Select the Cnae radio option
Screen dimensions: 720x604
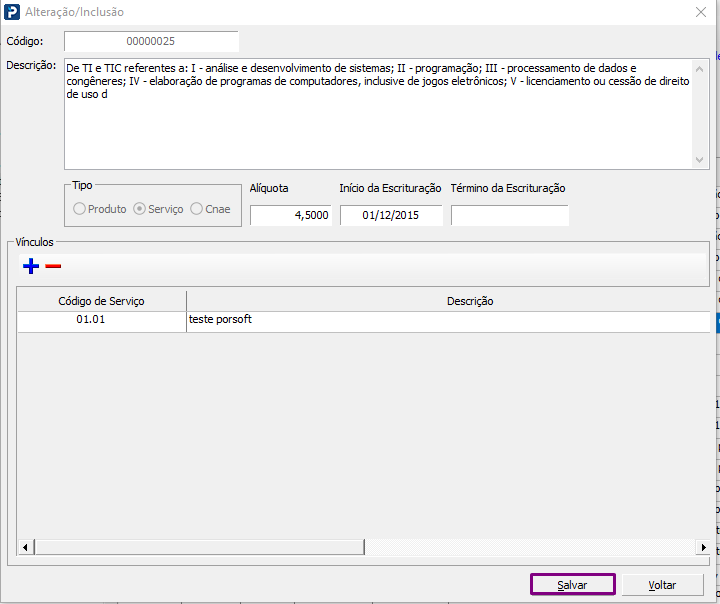(x=210, y=209)
